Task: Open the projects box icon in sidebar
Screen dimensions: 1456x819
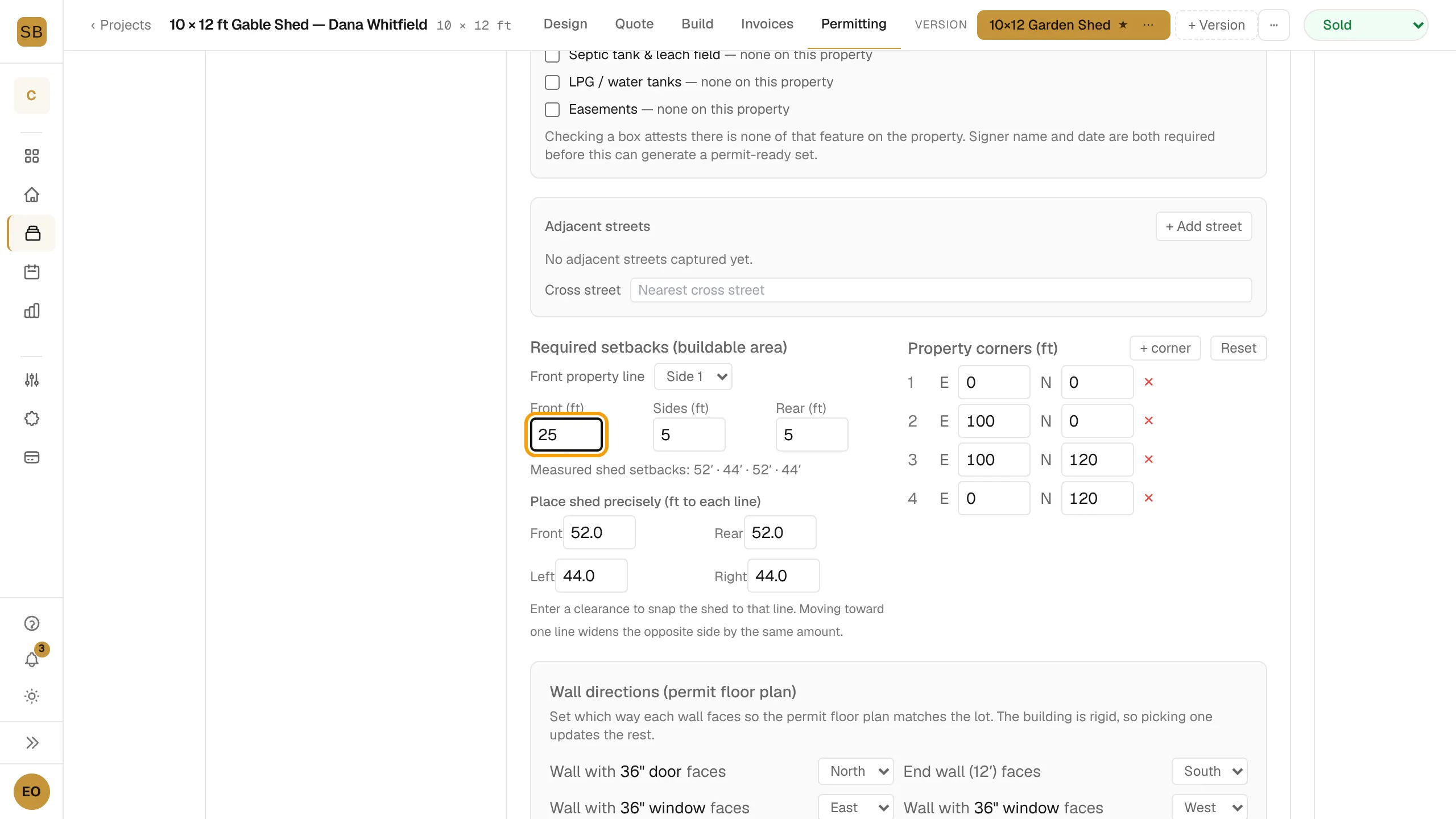Action: pos(32,233)
